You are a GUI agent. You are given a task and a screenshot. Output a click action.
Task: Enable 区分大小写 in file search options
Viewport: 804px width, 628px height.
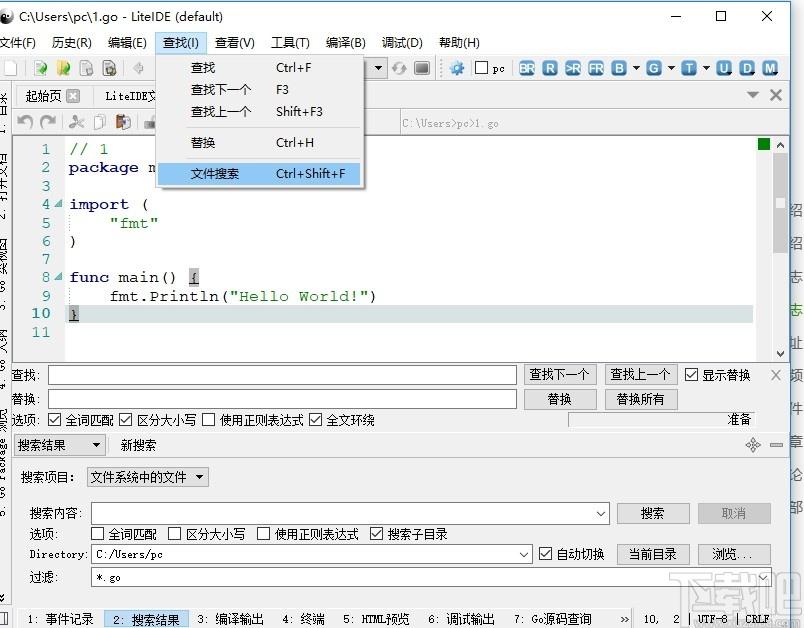tap(174, 534)
